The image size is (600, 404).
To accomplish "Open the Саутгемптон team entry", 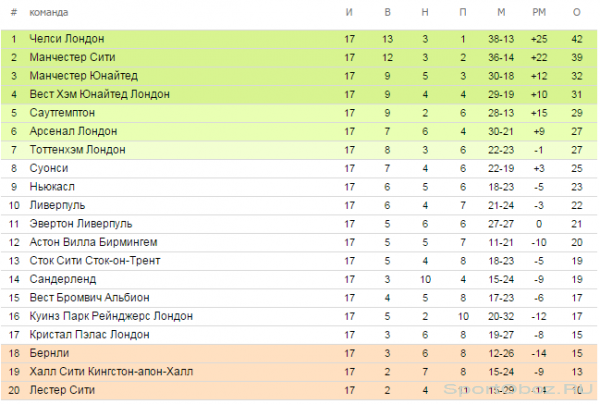I will pyautogui.click(x=62, y=113).
